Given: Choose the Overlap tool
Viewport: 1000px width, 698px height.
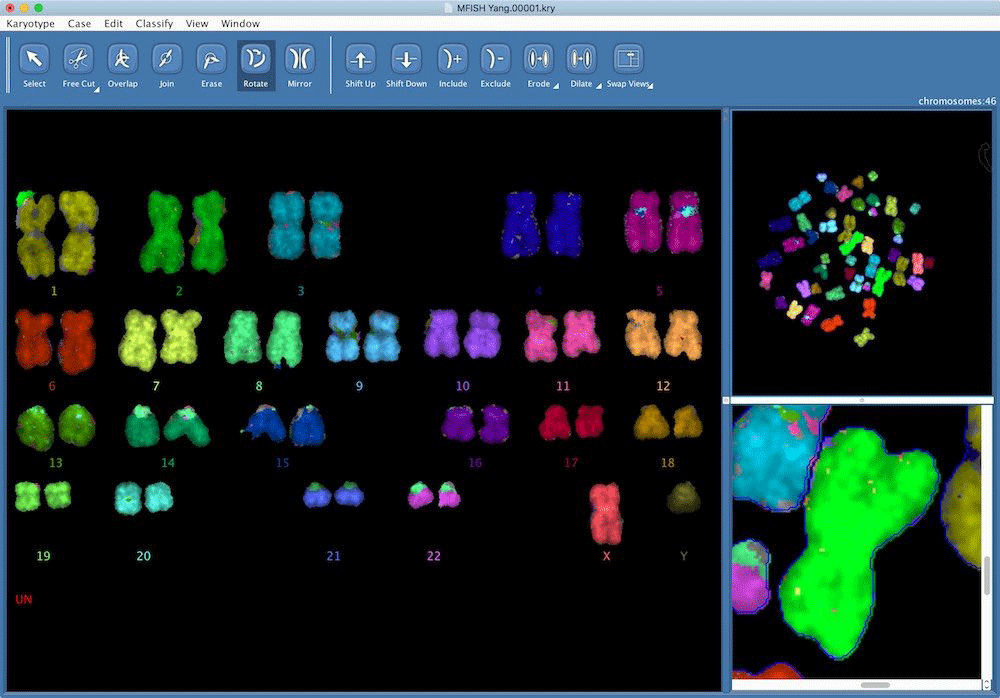Looking at the screenshot, I should click(x=122, y=59).
